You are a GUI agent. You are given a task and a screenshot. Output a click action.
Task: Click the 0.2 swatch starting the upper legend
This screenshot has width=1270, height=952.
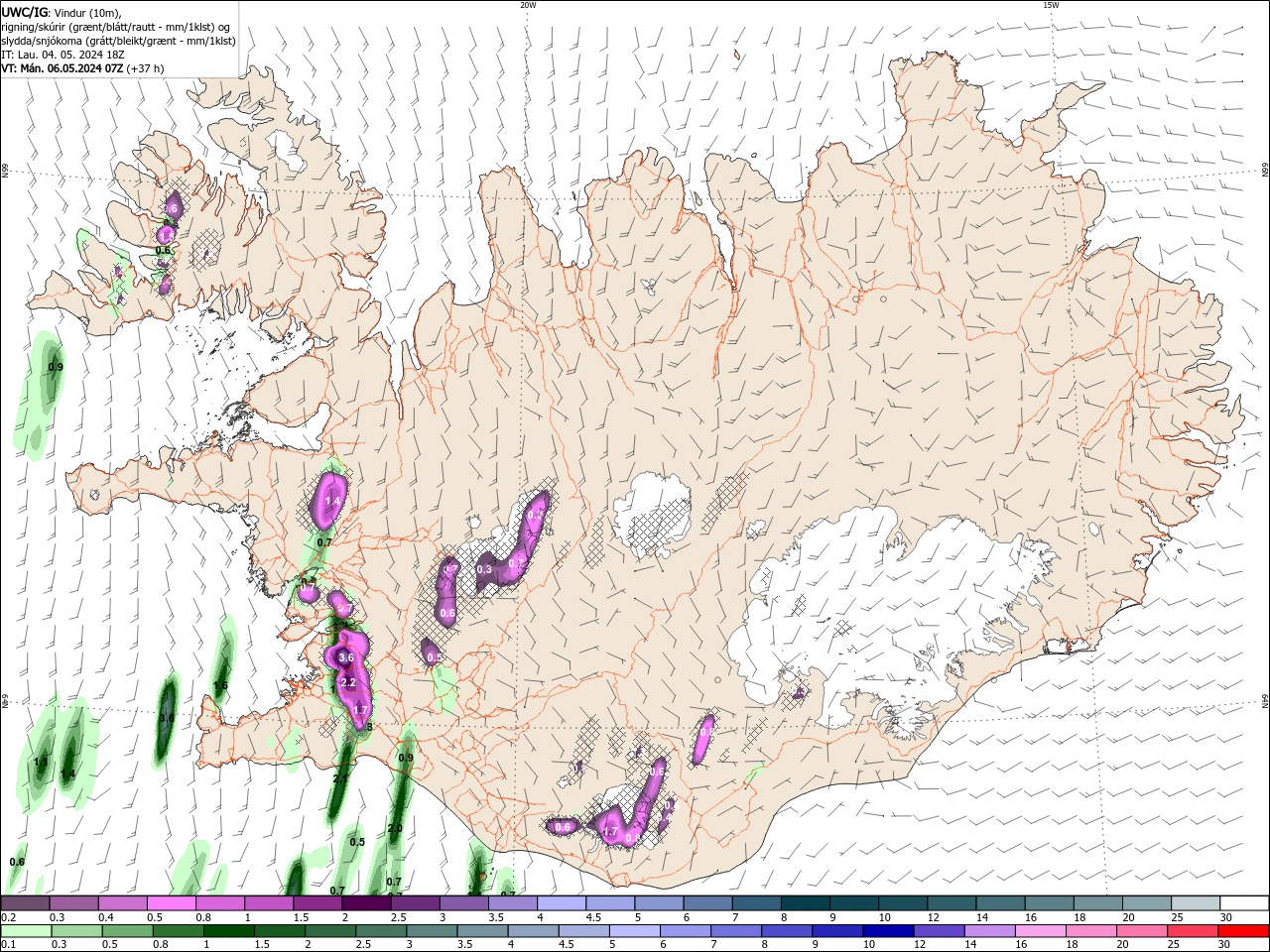coord(25,902)
